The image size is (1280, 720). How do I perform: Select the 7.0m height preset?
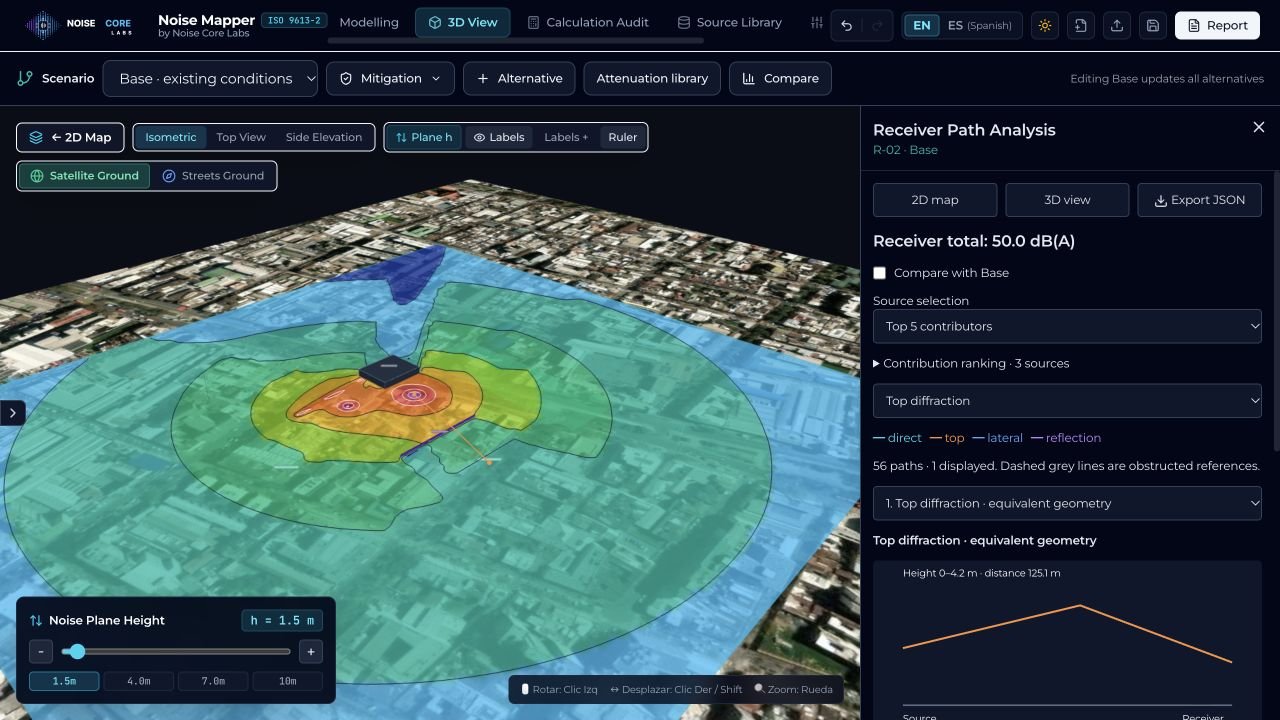213,681
